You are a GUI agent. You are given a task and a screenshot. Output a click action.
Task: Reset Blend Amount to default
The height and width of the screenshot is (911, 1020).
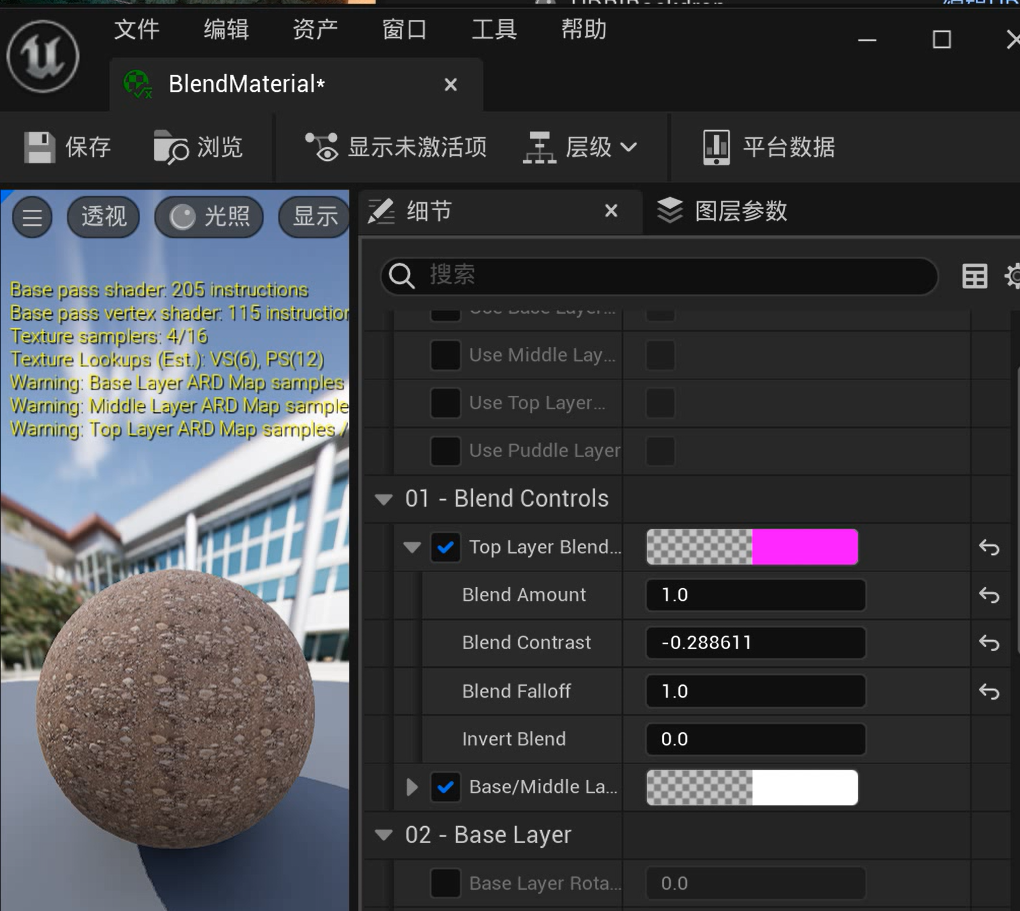[x=989, y=595]
